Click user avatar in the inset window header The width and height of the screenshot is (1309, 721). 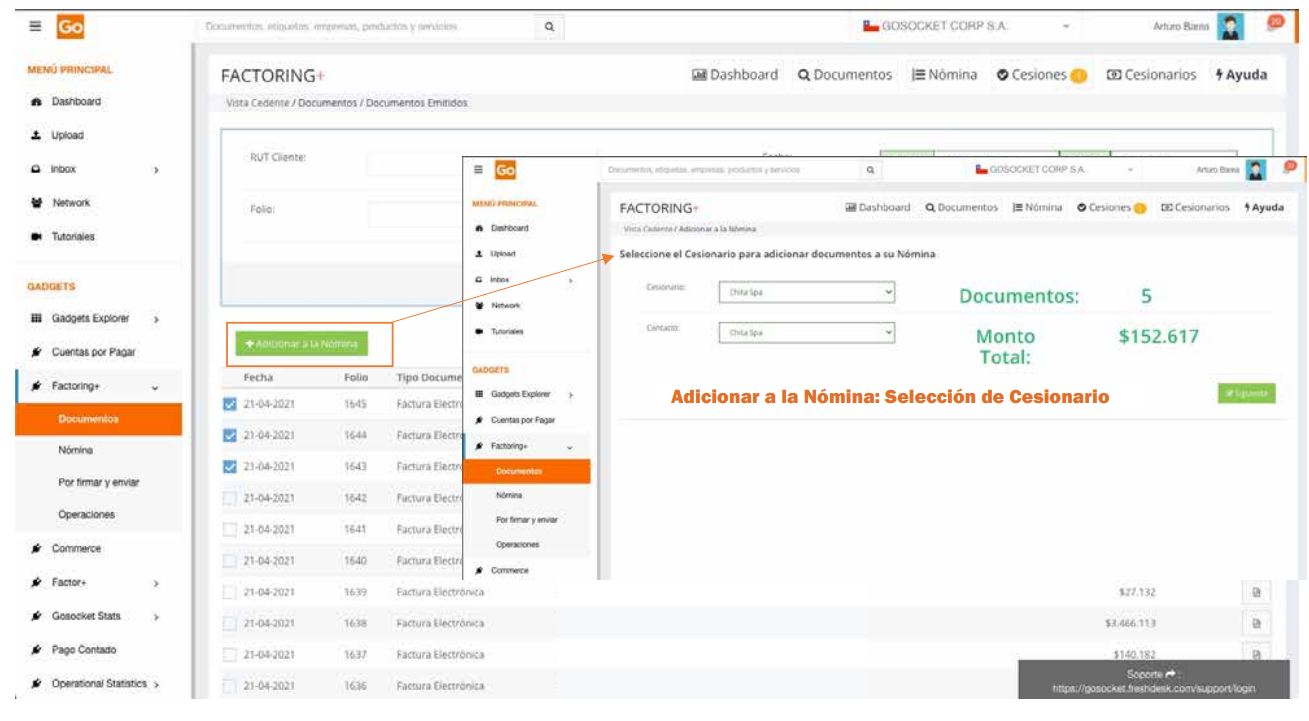point(1256,170)
